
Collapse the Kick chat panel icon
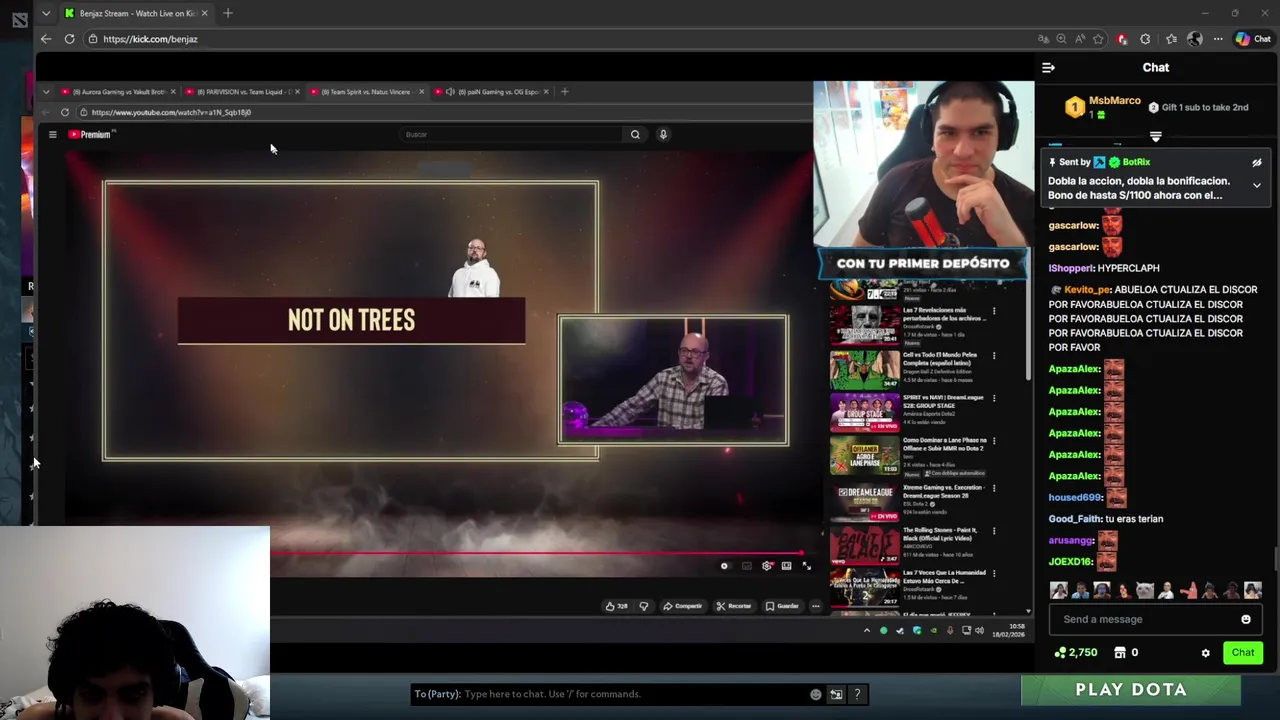coord(1048,68)
